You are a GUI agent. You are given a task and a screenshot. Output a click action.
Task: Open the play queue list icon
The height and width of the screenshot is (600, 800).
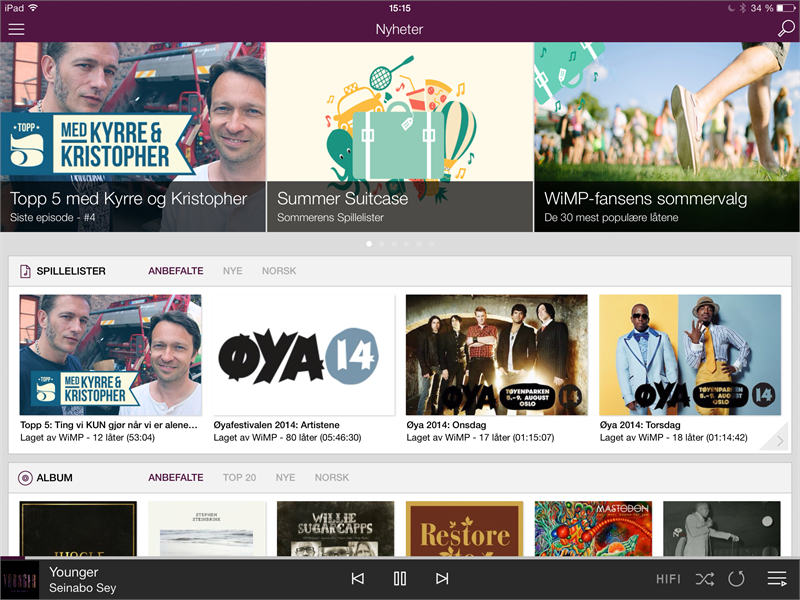pyautogui.click(x=777, y=578)
